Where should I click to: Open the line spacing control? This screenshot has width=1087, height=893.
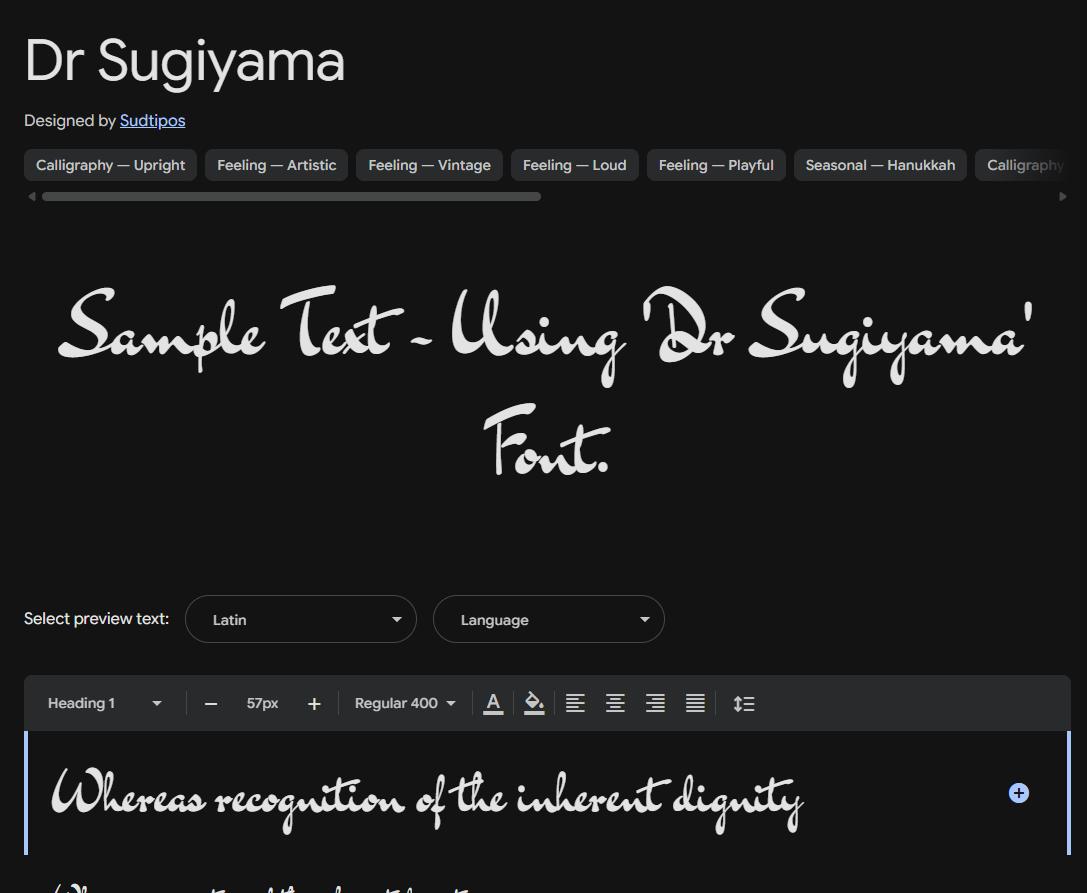(744, 704)
